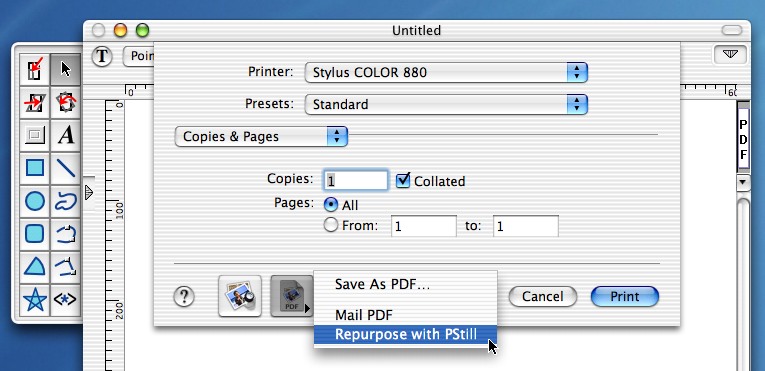Click the blue Print button

click(625, 296)
